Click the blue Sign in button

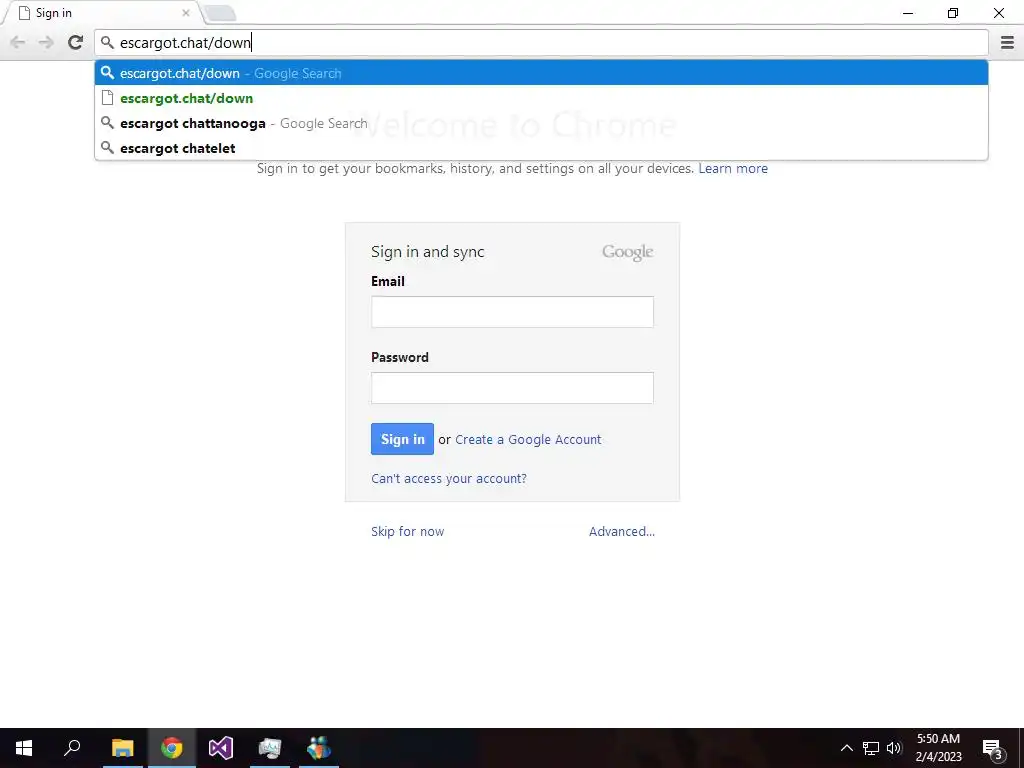[402, 439]
